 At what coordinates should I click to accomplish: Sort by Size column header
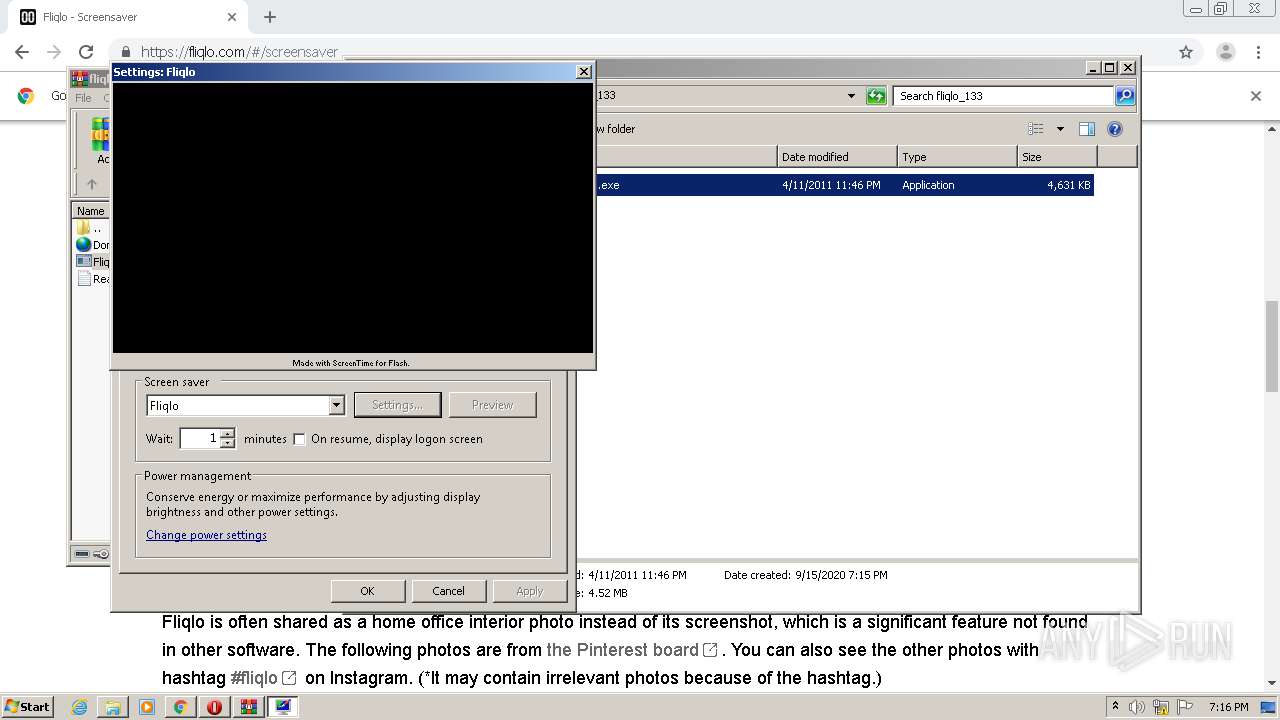coord(1057,157)
